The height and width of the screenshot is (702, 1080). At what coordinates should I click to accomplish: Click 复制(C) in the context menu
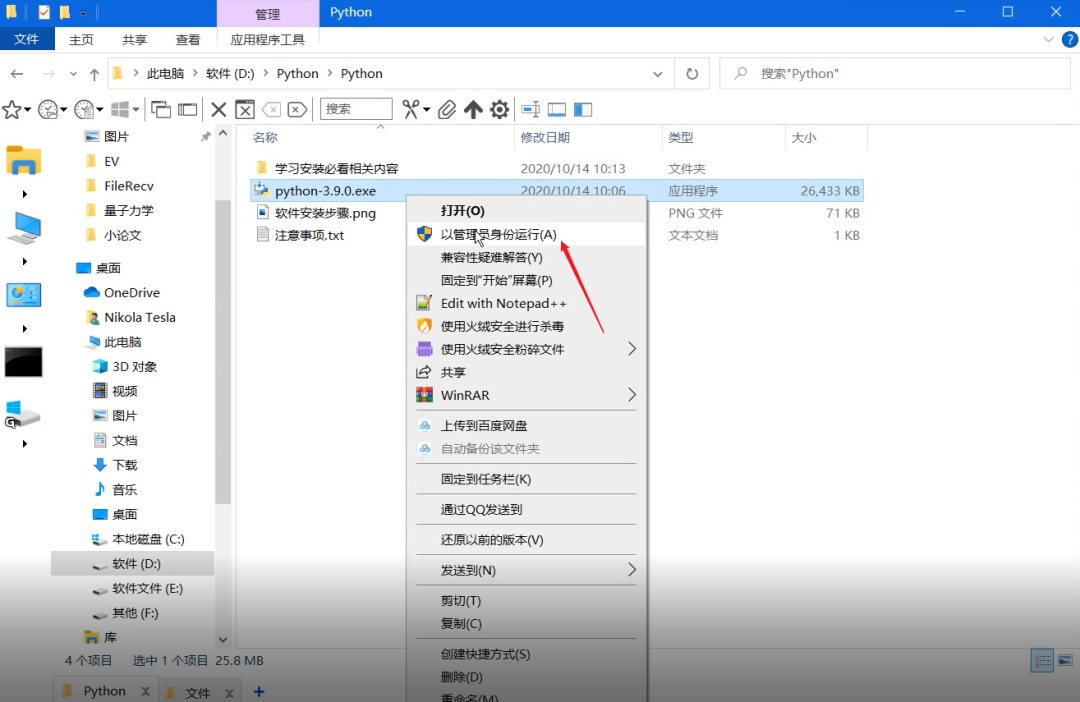tap(461, 623)
